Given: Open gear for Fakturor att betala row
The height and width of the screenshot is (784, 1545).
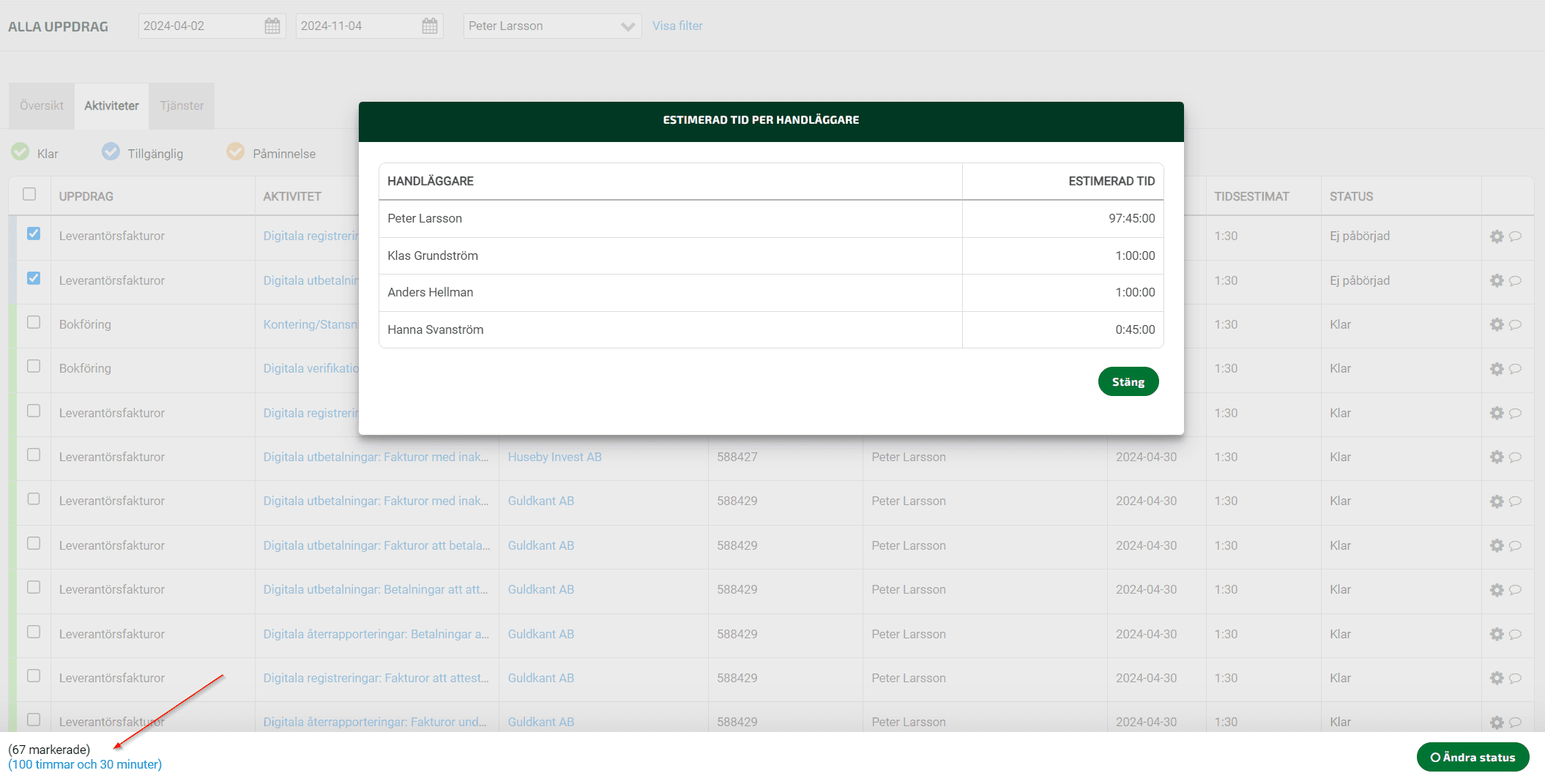Looking at the screenshot, I should click(x=1497, y=546).
